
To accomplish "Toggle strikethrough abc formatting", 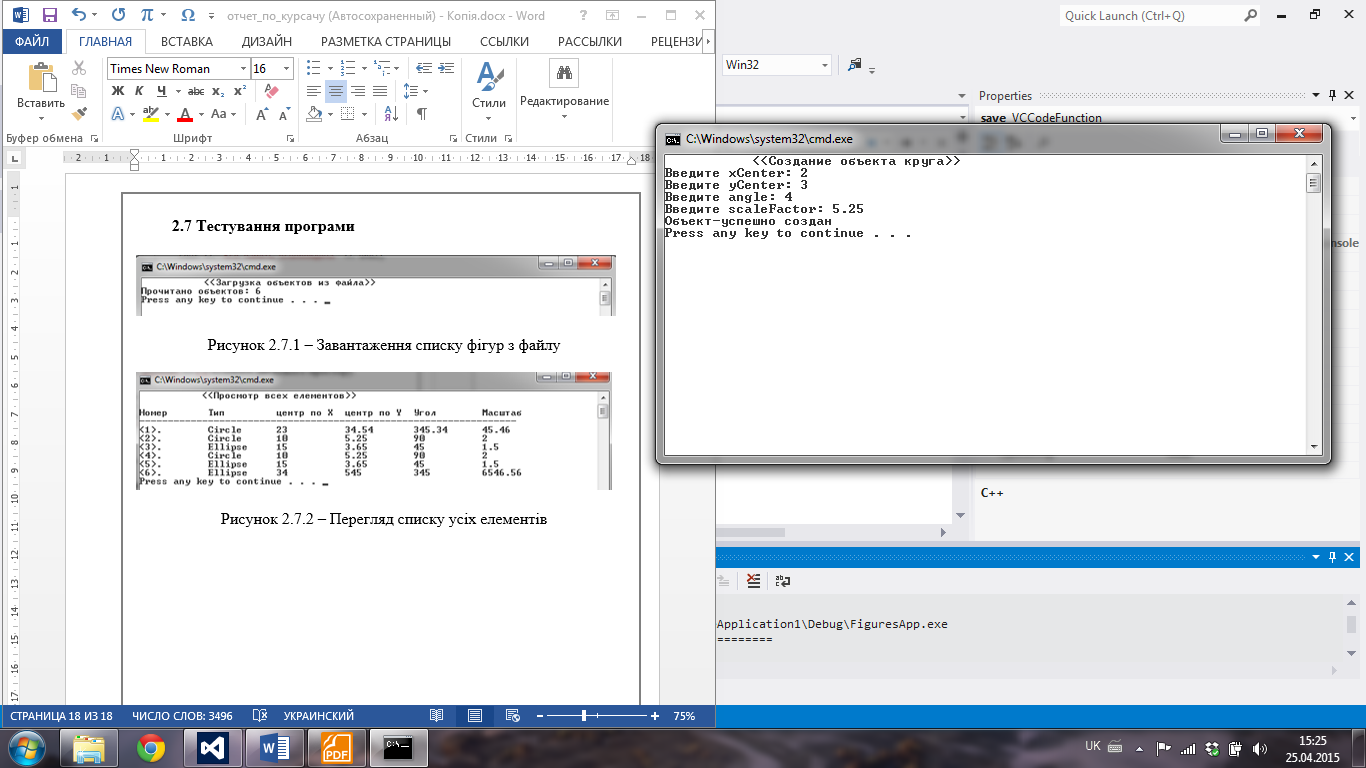I will (x=196, y=91).
